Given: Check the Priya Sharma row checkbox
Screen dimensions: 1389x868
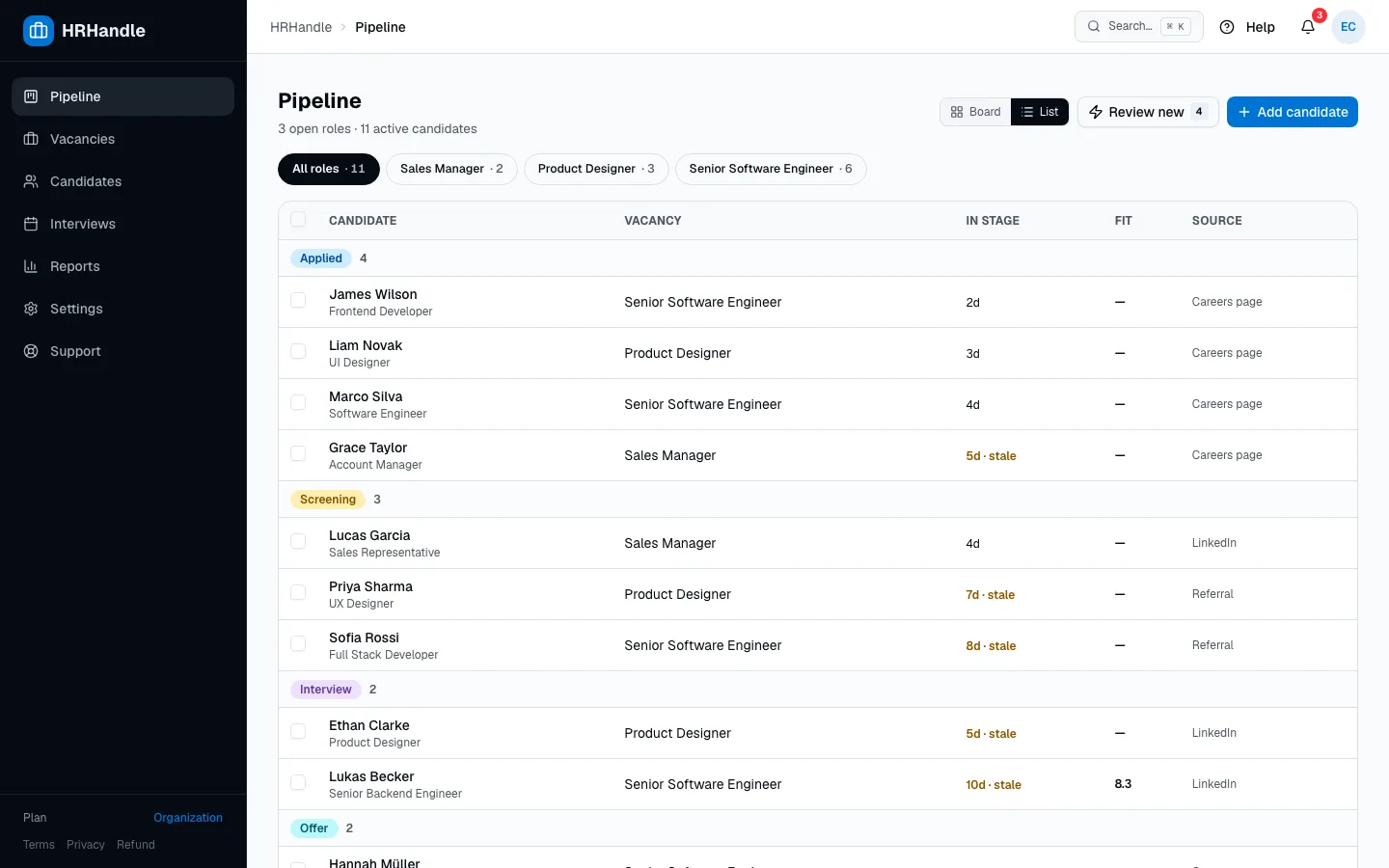Looking at the screenshot, I should (298, 592).
